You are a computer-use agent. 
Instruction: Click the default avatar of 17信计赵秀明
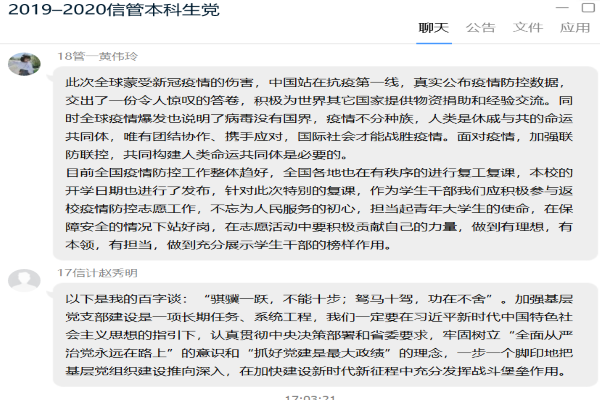tap(24, 280)
